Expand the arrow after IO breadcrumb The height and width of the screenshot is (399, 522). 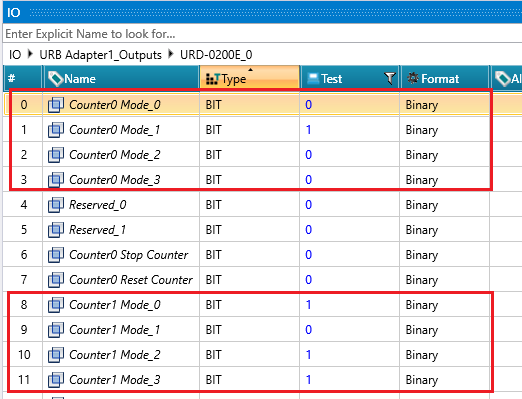[30, 54]
